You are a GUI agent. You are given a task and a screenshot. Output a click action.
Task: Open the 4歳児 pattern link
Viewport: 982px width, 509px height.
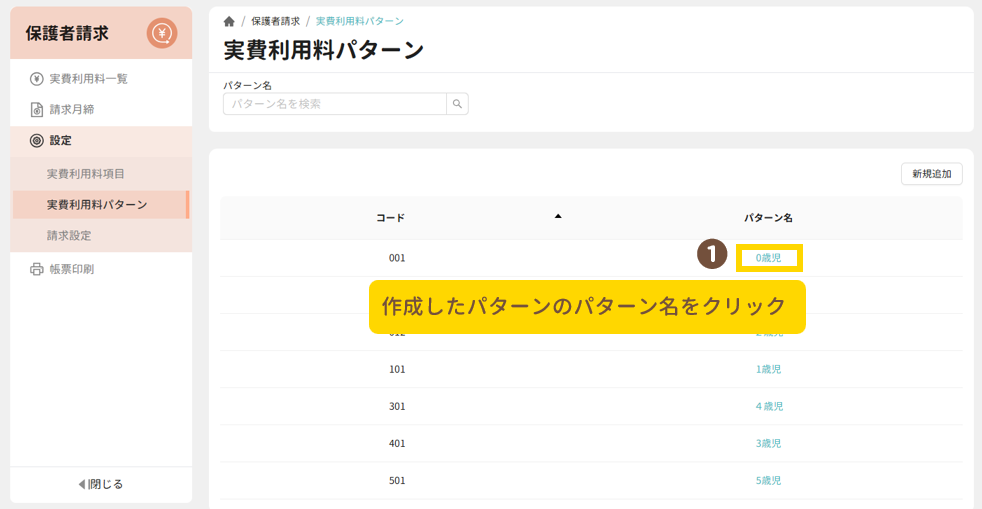769,406
